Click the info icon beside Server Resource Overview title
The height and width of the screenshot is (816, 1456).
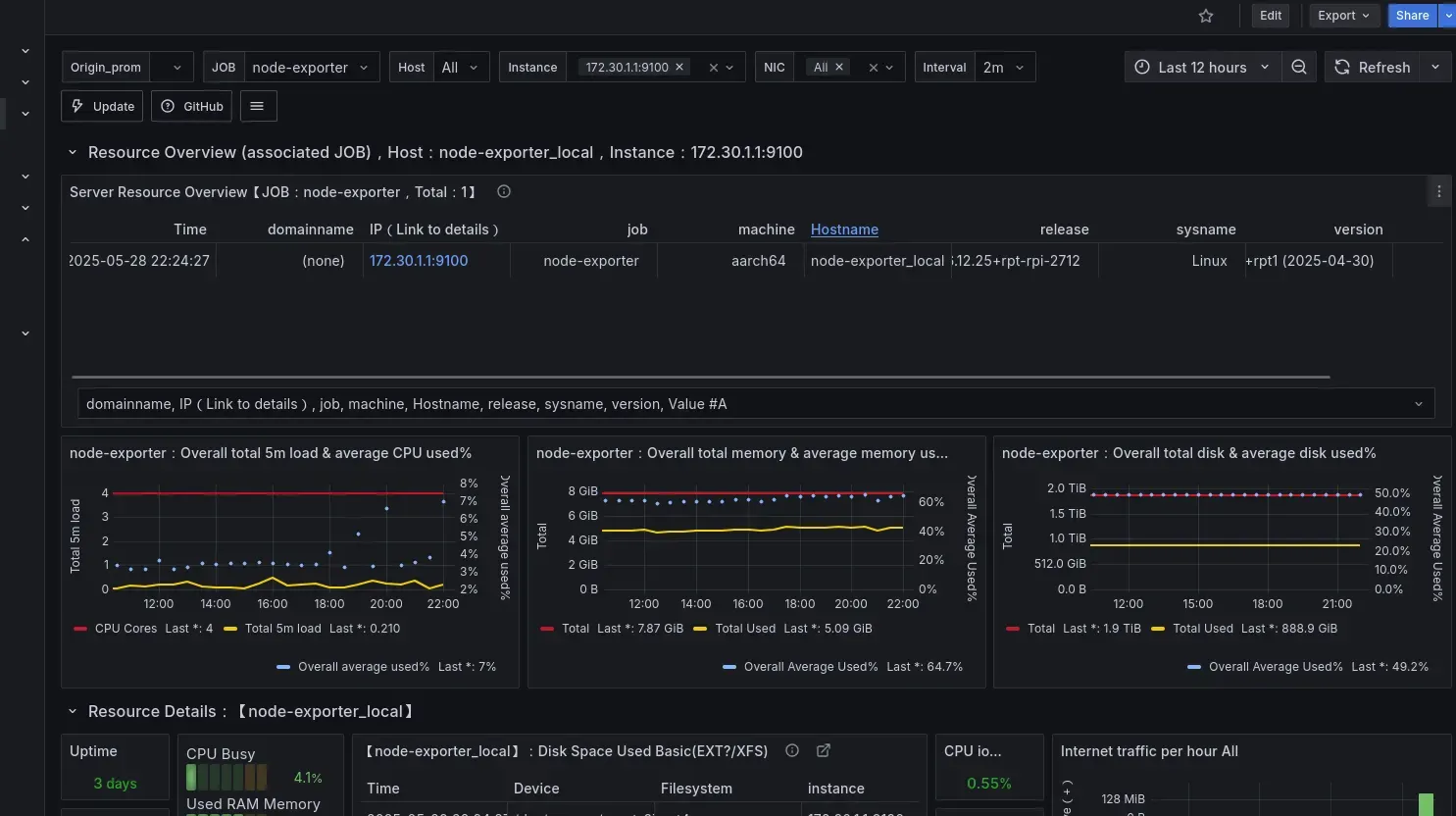(504, 191)
